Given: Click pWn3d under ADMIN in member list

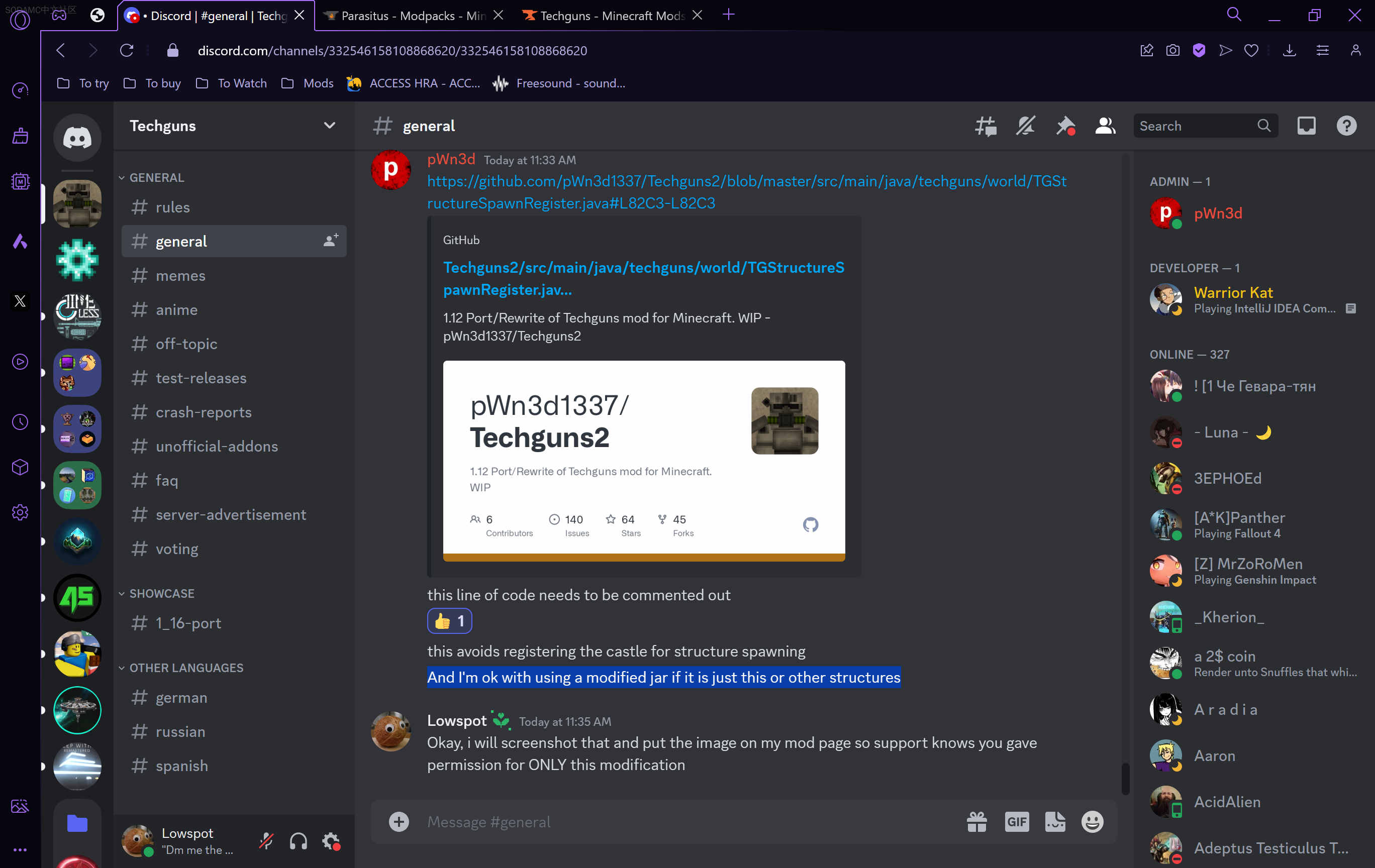Looking at the screenshot, I should [x=1253, y=213].
